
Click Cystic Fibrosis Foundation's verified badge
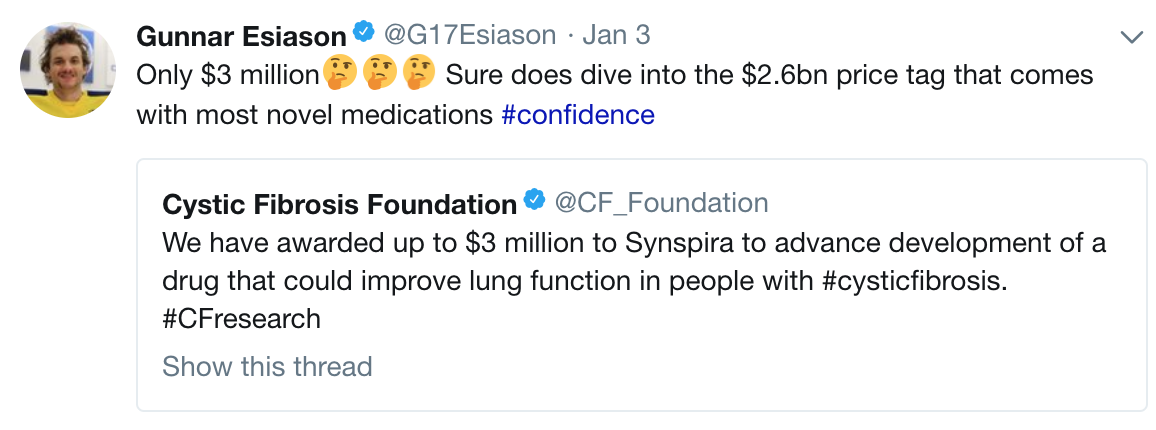coord(535,201)
